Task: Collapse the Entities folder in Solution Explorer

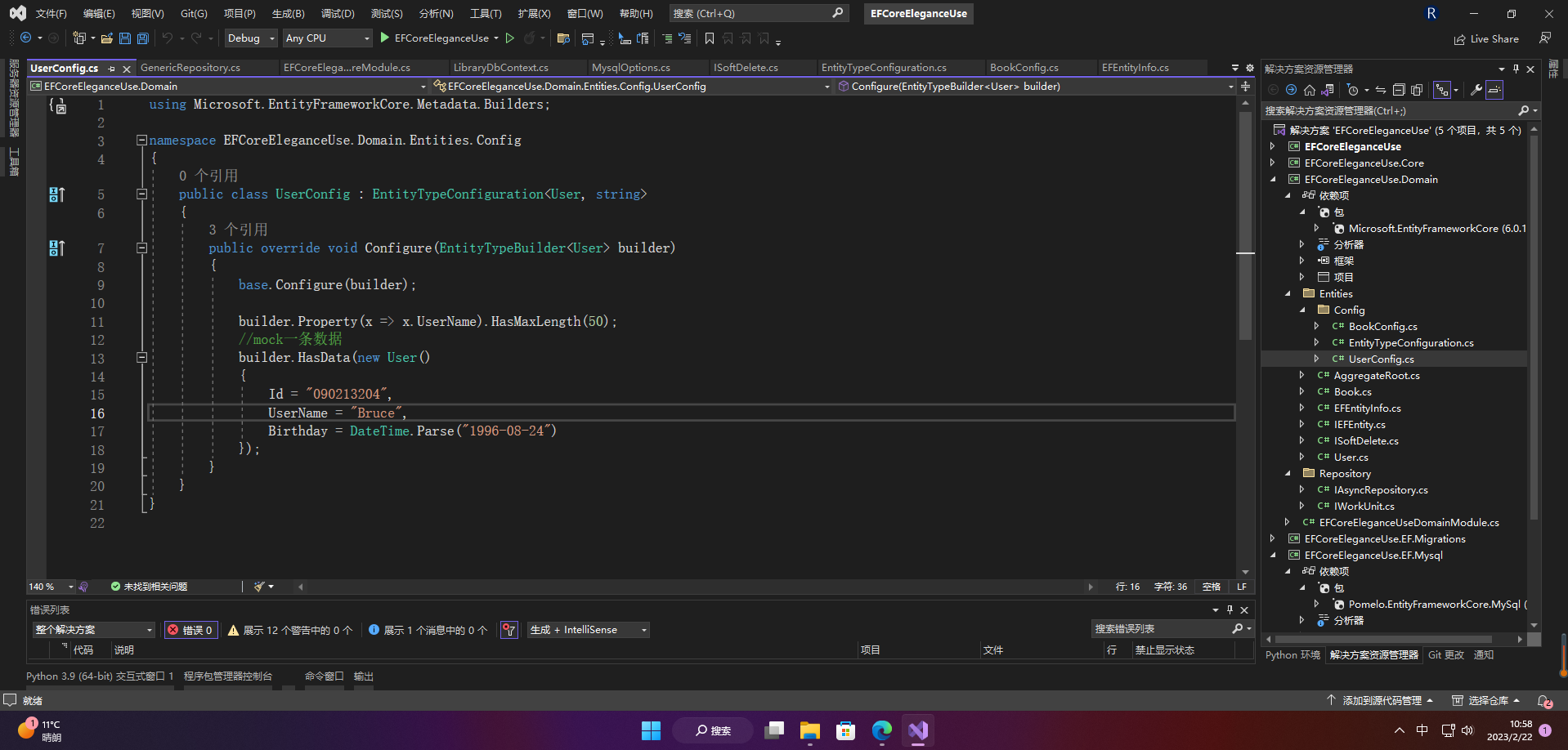Action: pos(1288,294)
